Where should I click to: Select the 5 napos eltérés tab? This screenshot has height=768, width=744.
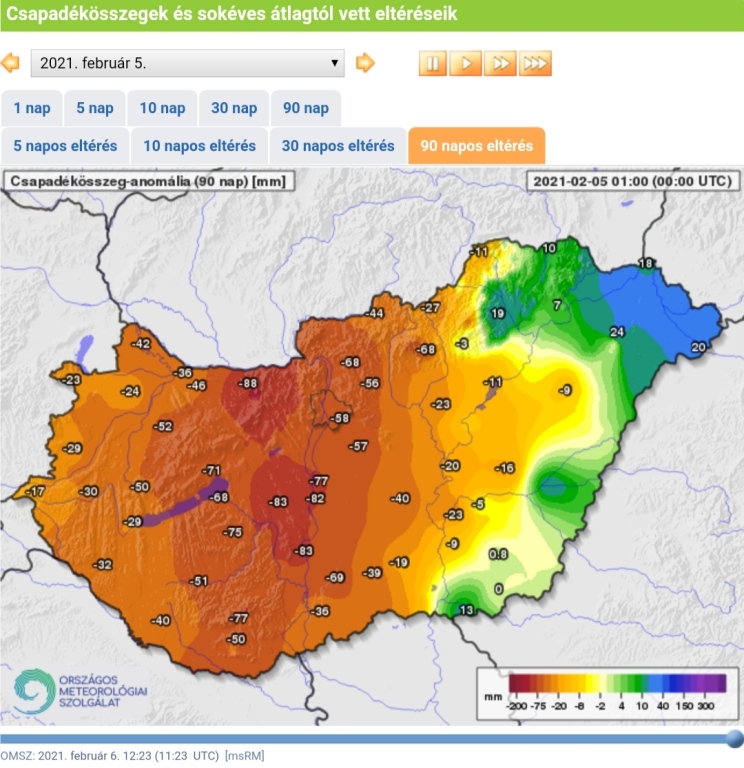coord(65,146)
